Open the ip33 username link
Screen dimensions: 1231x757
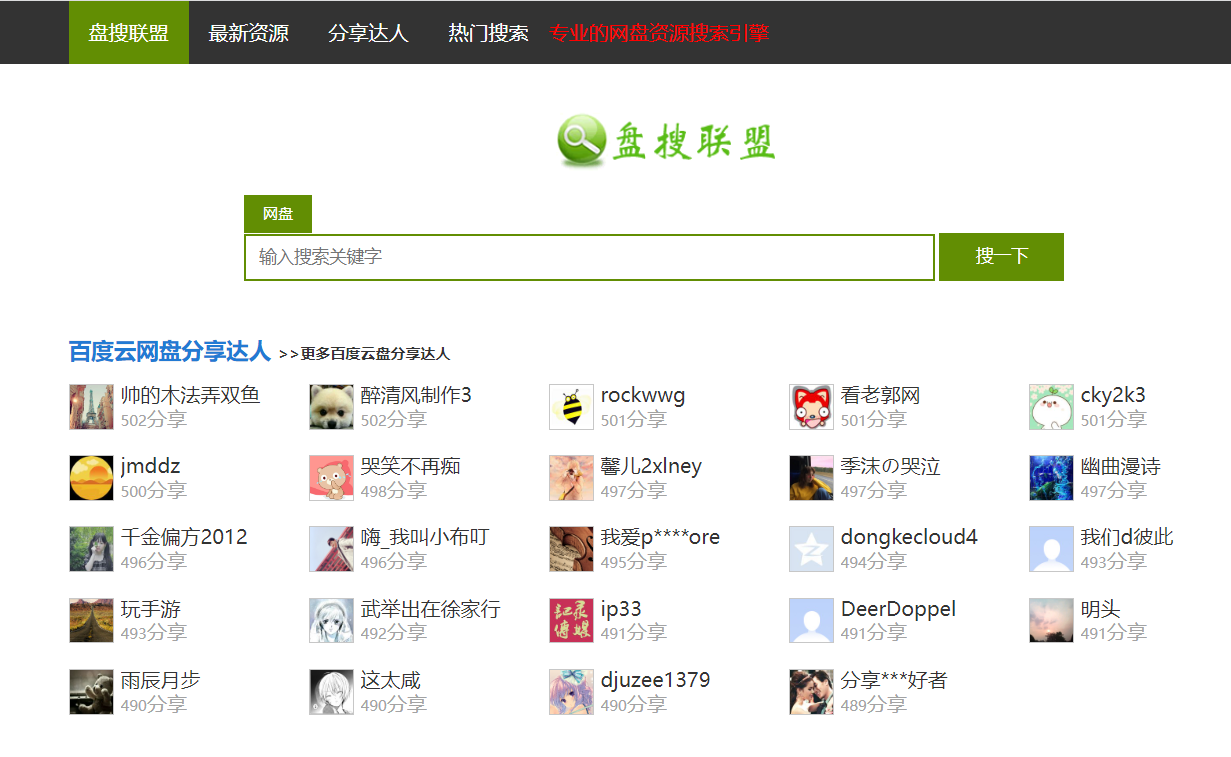[x=621, y=609]
